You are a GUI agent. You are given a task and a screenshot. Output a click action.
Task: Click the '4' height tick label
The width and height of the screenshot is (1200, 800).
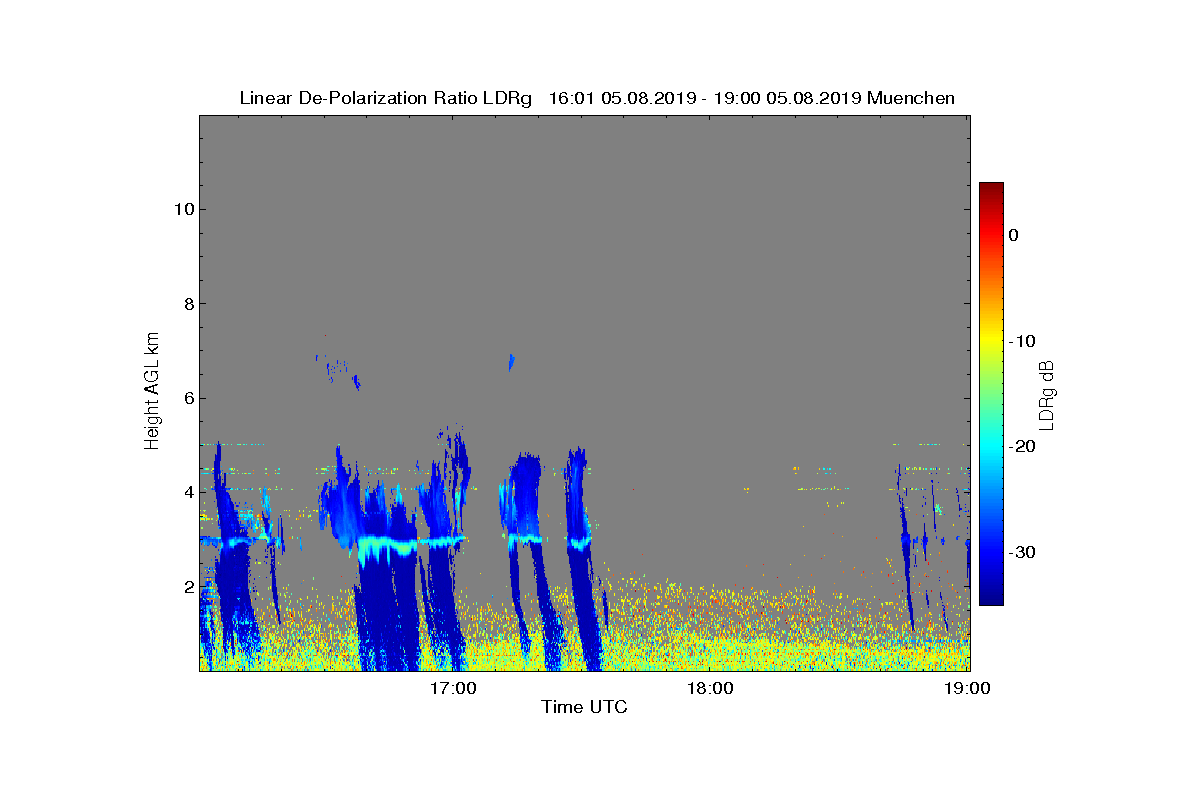(187, 492)
